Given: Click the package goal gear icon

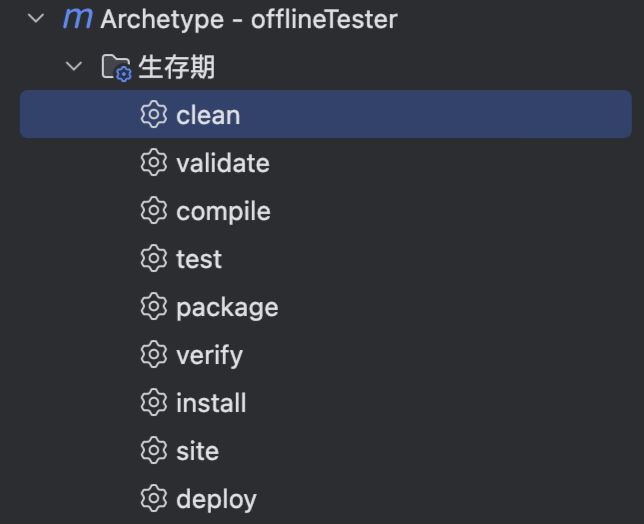Looking at the screenshot, I should pyautogui.click(x=153, y=307).
